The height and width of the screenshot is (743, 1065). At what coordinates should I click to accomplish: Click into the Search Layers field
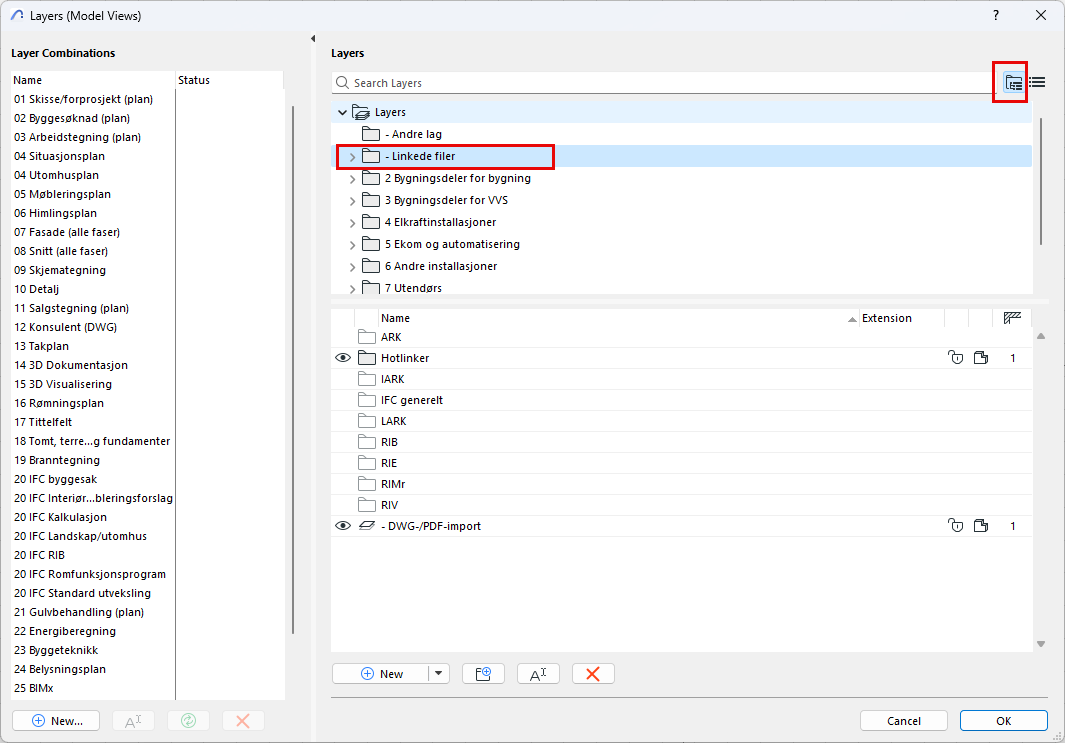[660, 83]
